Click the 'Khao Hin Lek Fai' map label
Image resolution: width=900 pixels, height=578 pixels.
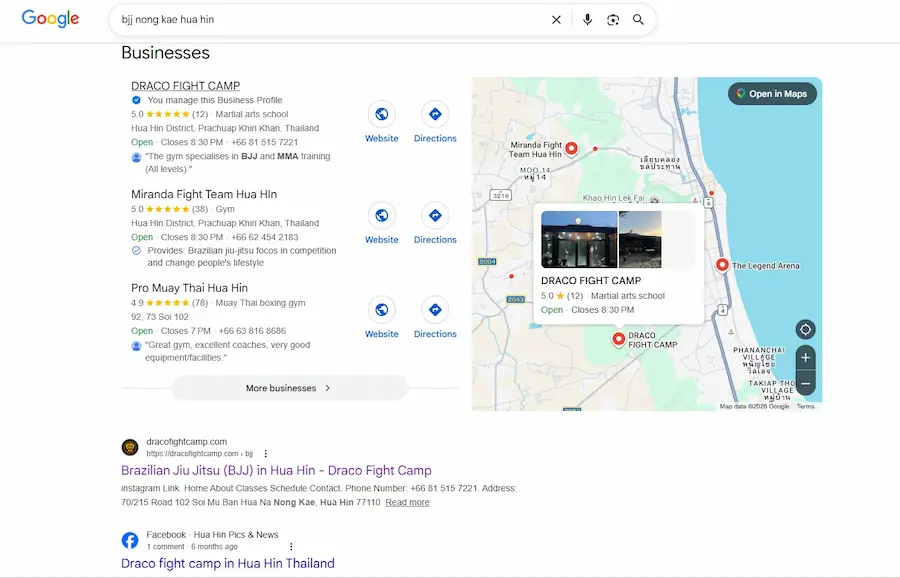coord(614,198)
